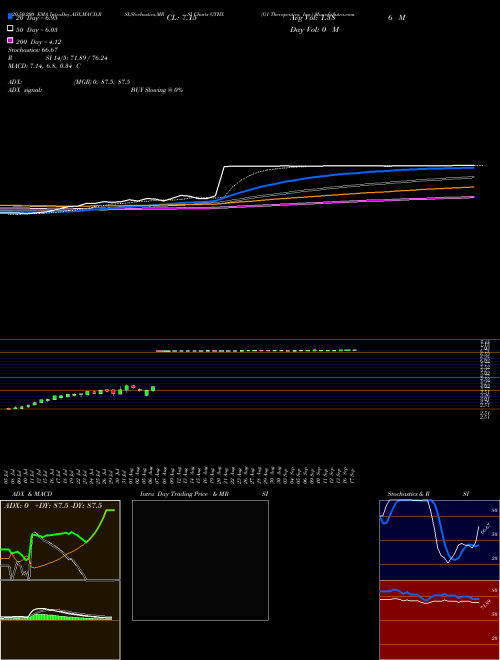The image size is (500, 660).
Task: Click the 'Stochastics & R' panel title
Action: click(x=408, y=494)
